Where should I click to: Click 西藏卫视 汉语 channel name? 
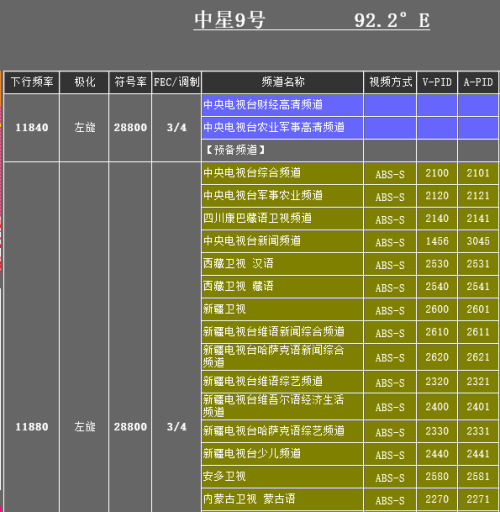[x=238, y=263]
